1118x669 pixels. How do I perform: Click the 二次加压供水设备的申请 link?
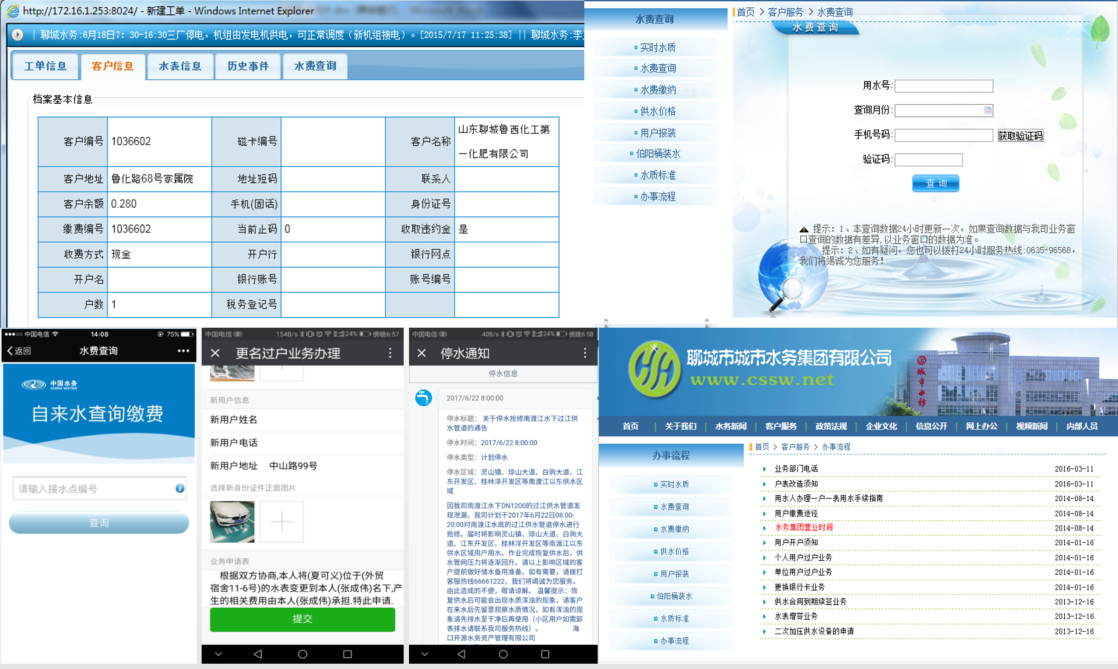[x=814, y=631]
